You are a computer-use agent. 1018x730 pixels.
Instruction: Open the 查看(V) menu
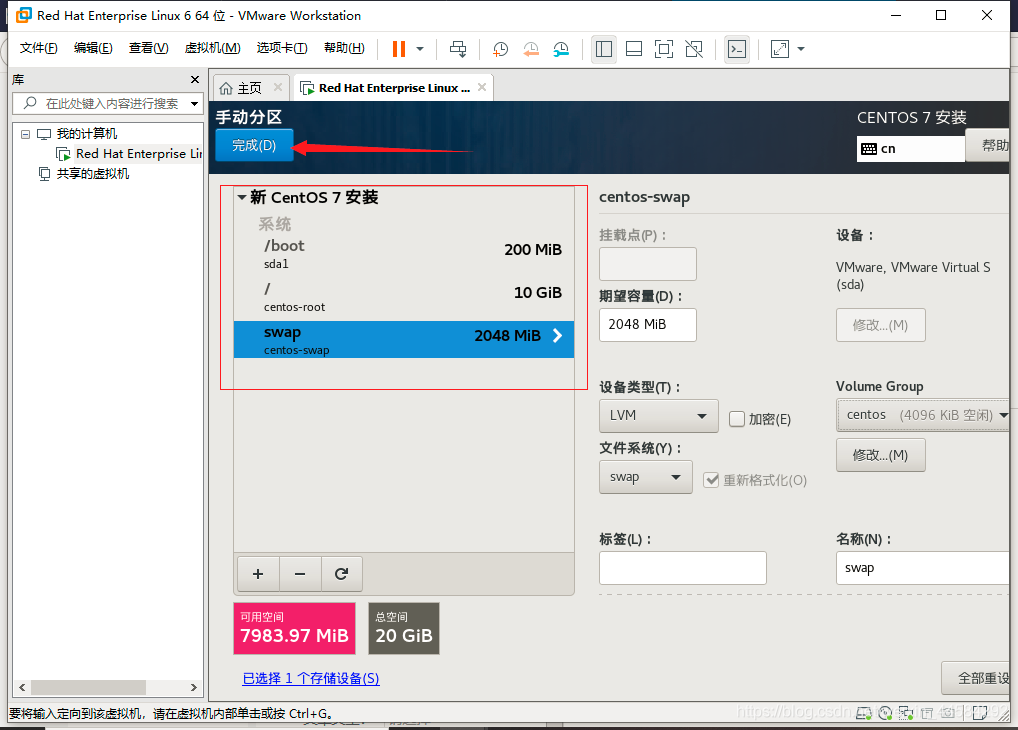tap(149, 48)
